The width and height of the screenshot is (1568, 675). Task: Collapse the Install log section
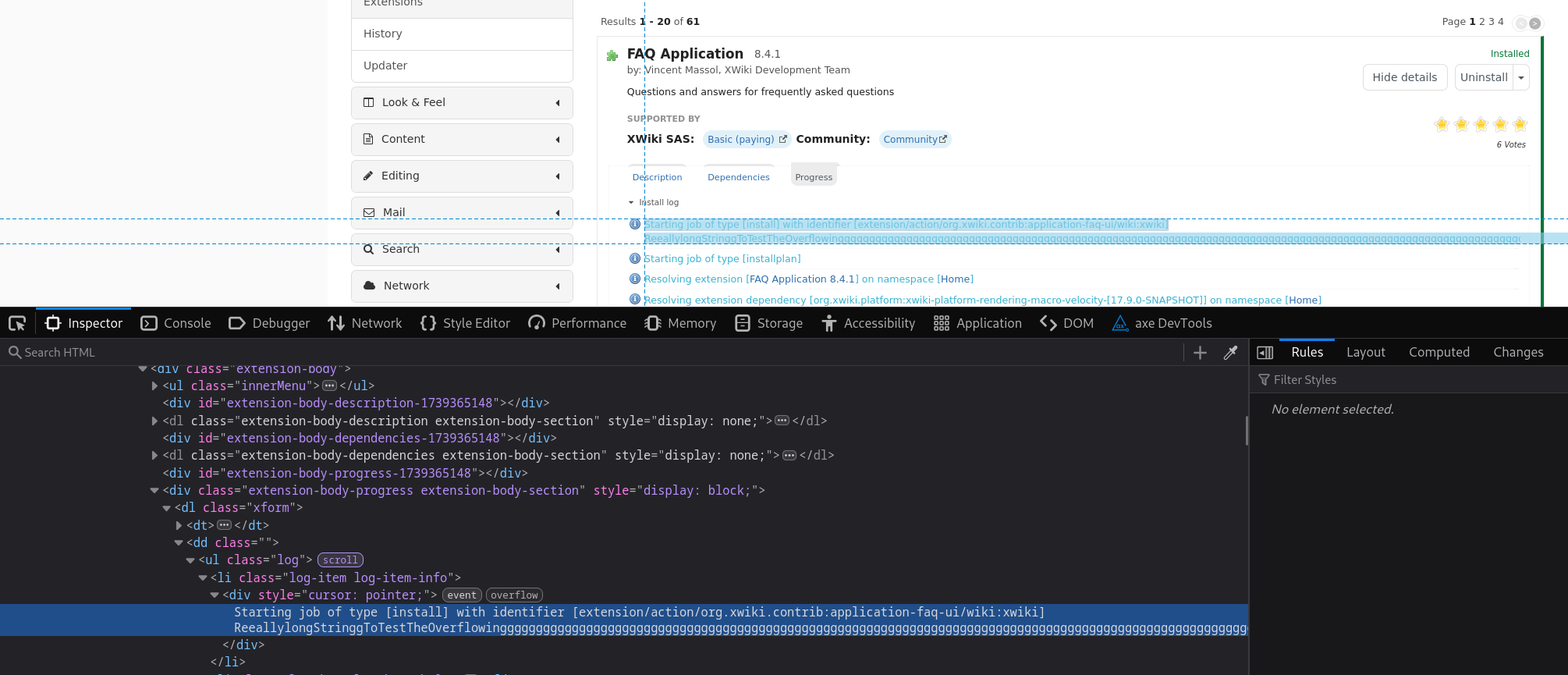631,203
